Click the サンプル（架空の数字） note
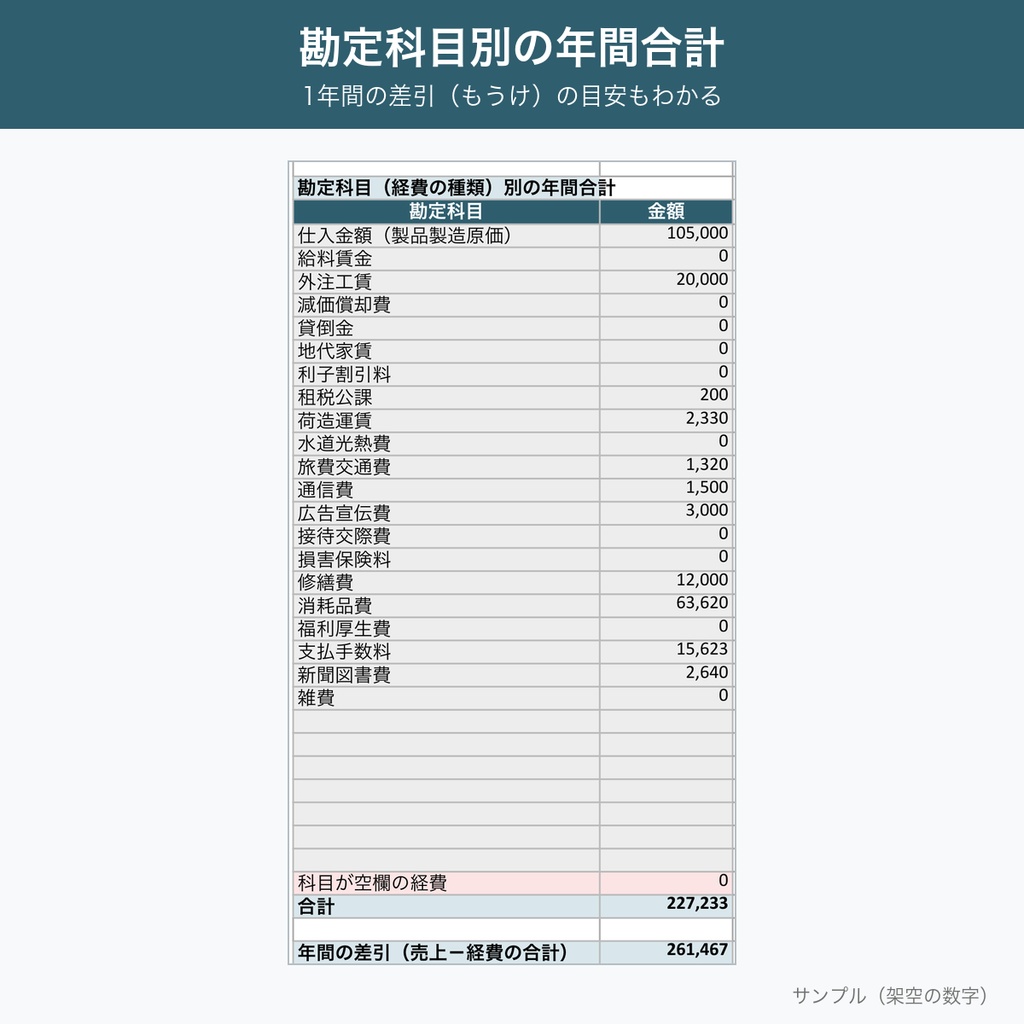The width and height of the screenshot is (1024, 1024). pyautogui.click(x=891, y=995)
